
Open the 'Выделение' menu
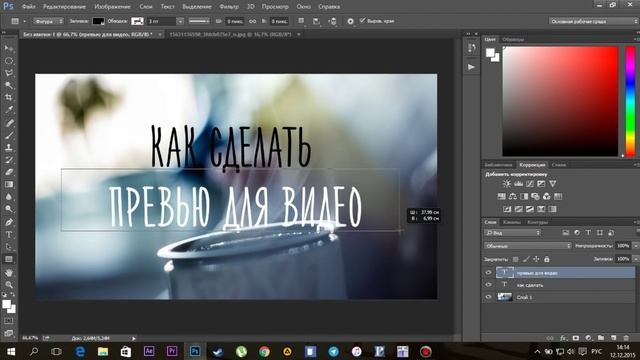197,7
